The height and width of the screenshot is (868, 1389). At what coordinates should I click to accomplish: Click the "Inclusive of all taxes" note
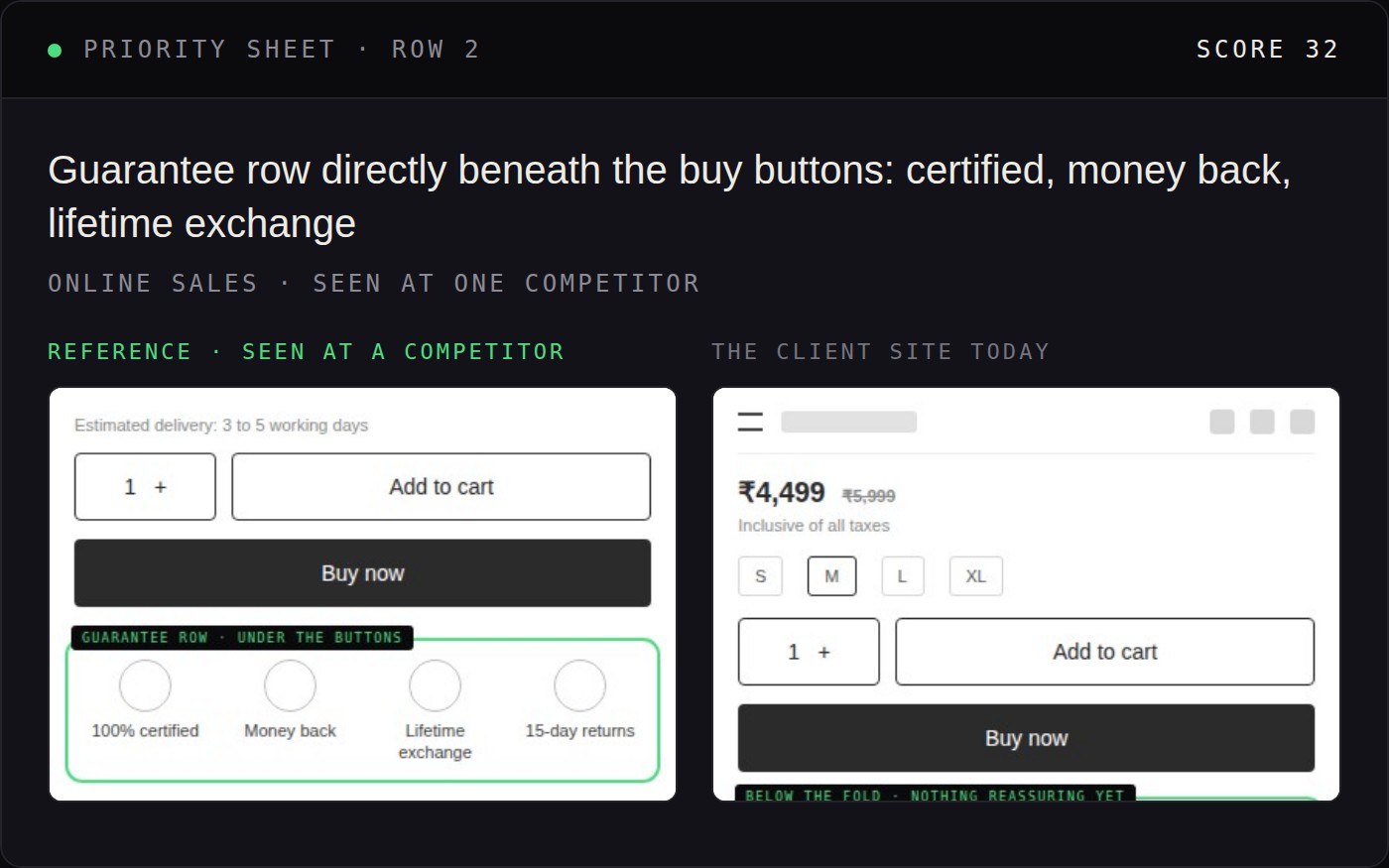814,526
